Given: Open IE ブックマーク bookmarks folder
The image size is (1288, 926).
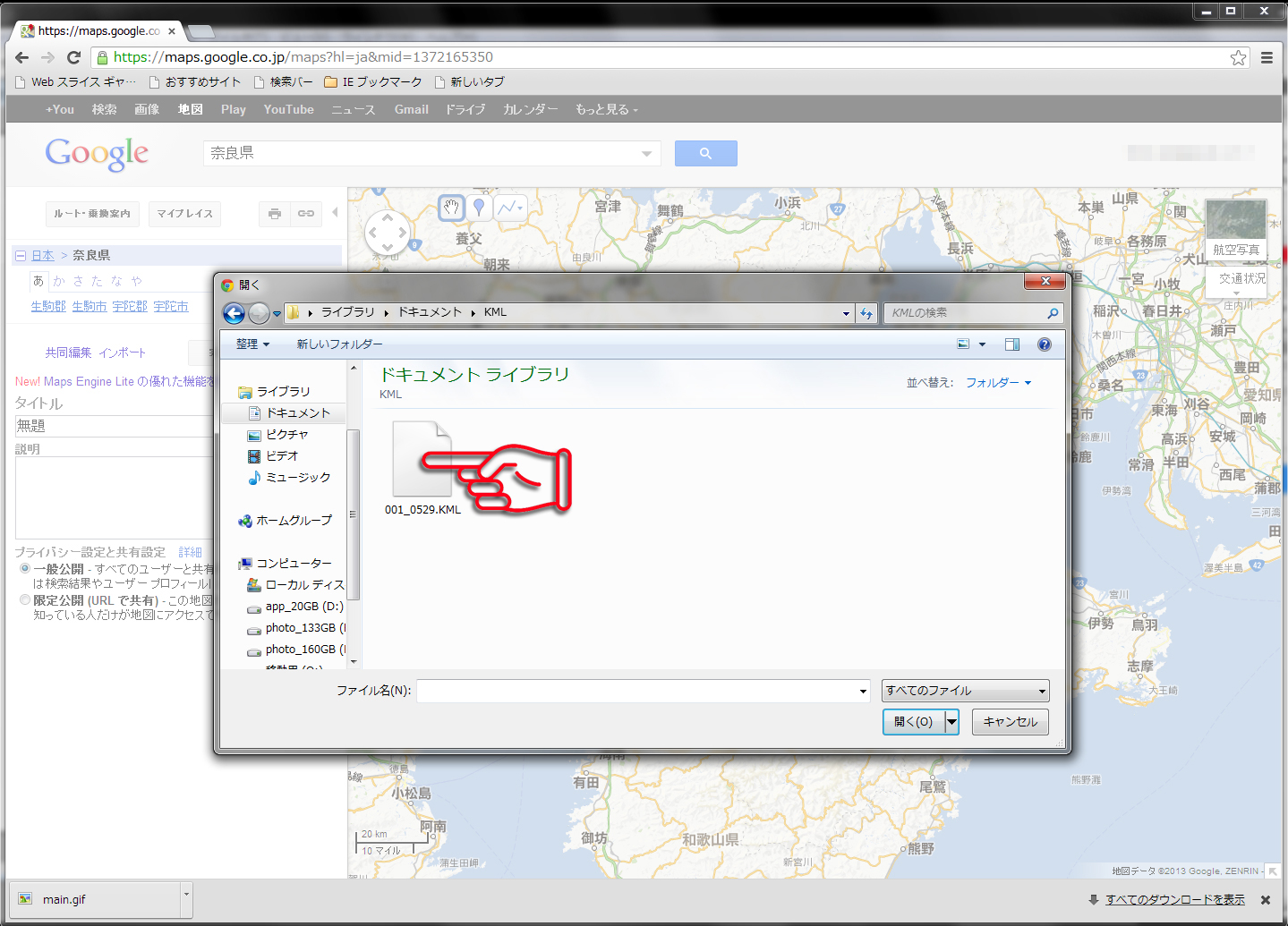Looking at the screenshot, I should coord(373,81).
